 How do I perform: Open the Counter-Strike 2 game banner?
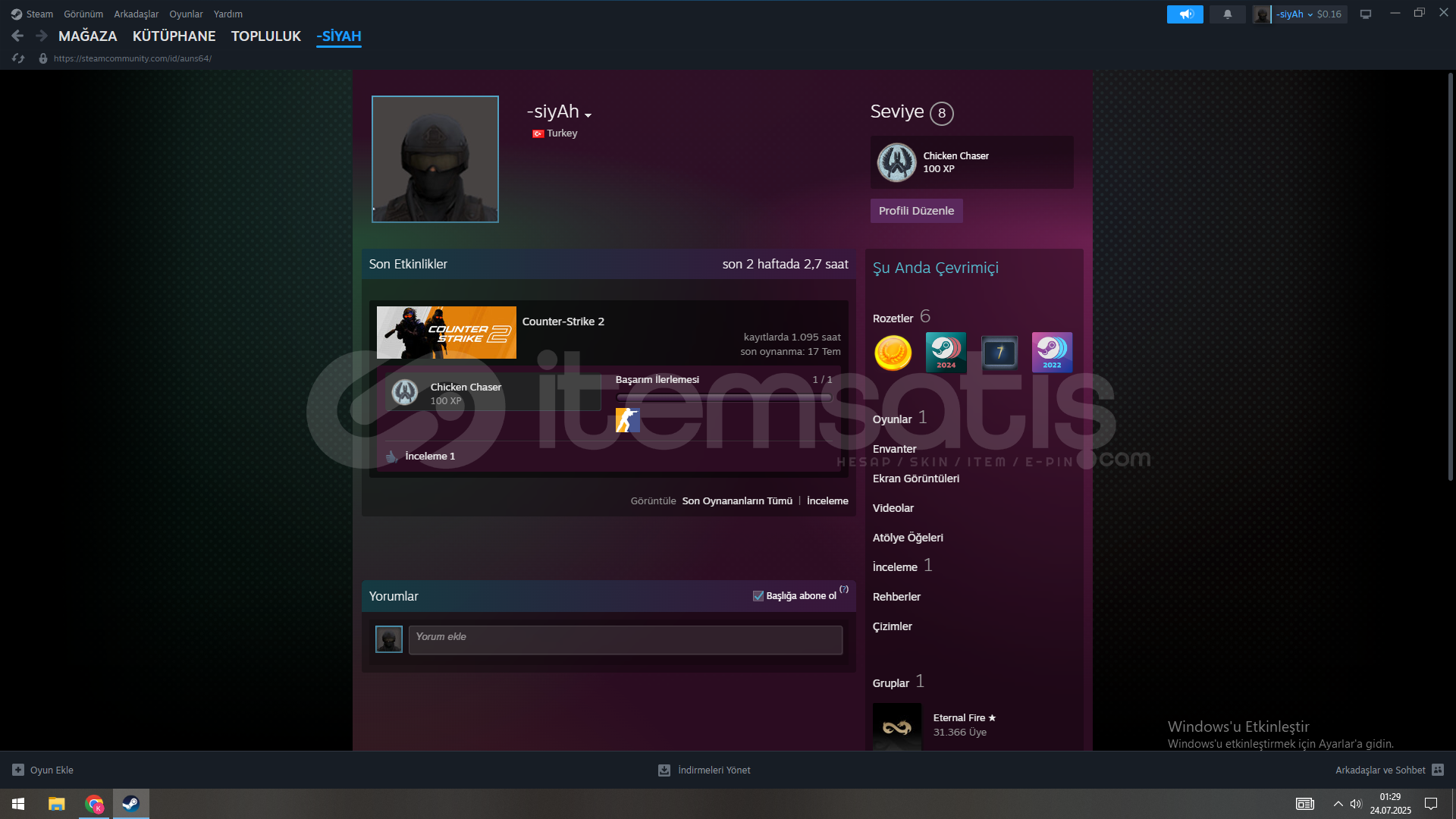[447, 332]
